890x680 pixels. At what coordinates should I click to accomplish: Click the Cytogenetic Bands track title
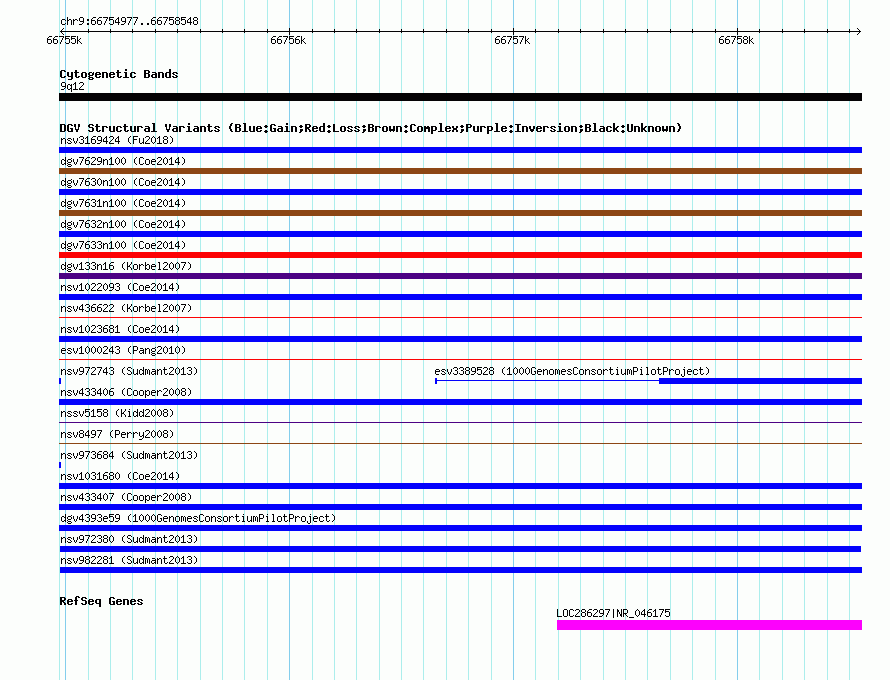(119, 74)
